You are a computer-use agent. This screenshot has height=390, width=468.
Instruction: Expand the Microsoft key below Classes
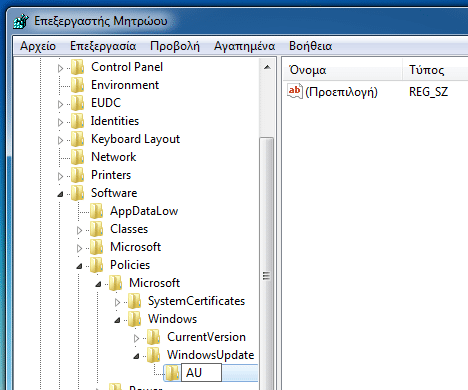pyautogui.click(x=79, y=248)
